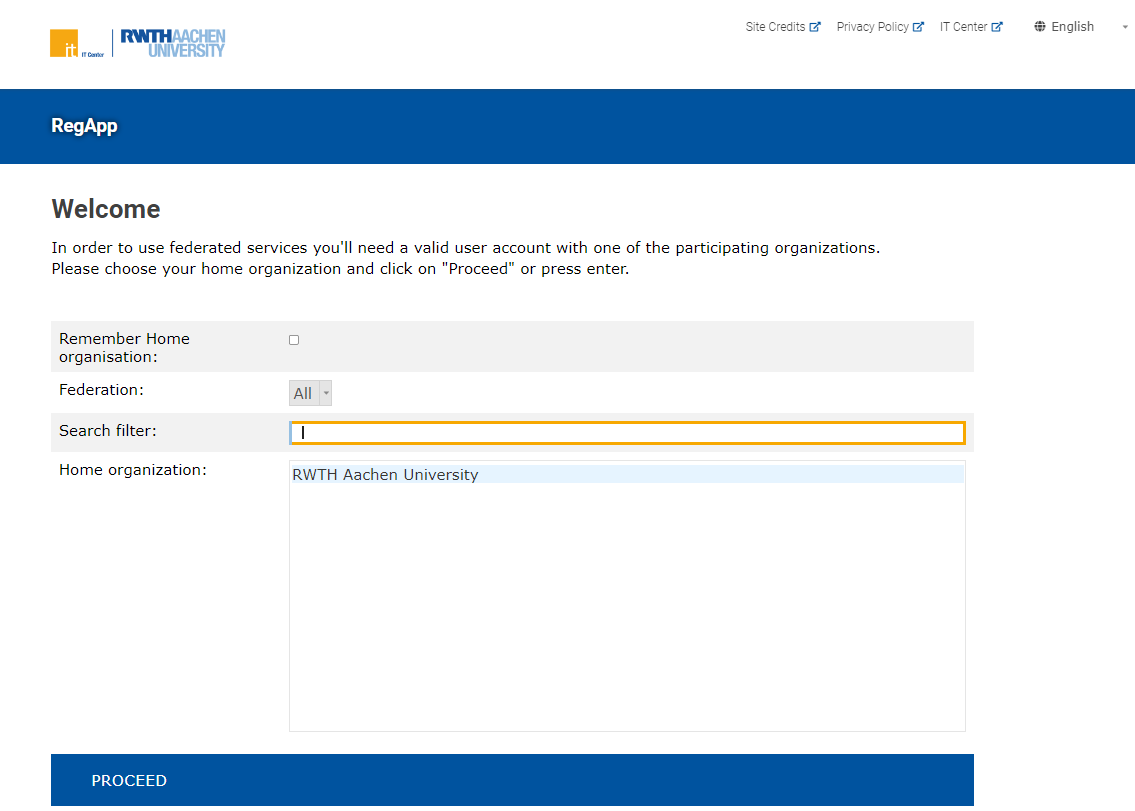Select RWTH Aachen University from the organization list
The width and height of the screenshot is (1135, 811).
tap(386, 474)
